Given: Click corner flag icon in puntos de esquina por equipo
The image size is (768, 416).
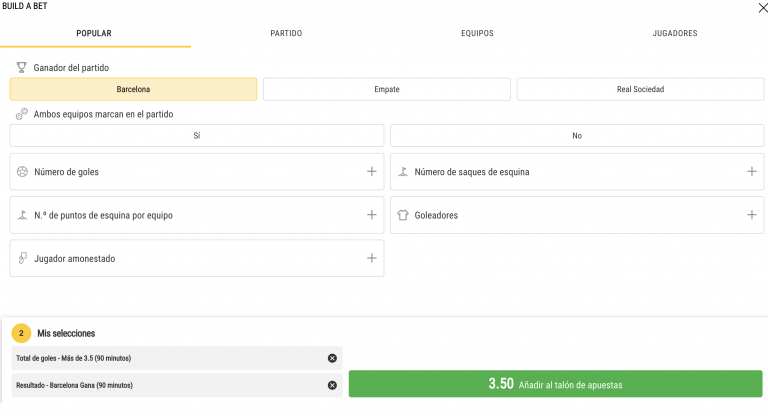Looking at the screenshot, I should point(23,215).
